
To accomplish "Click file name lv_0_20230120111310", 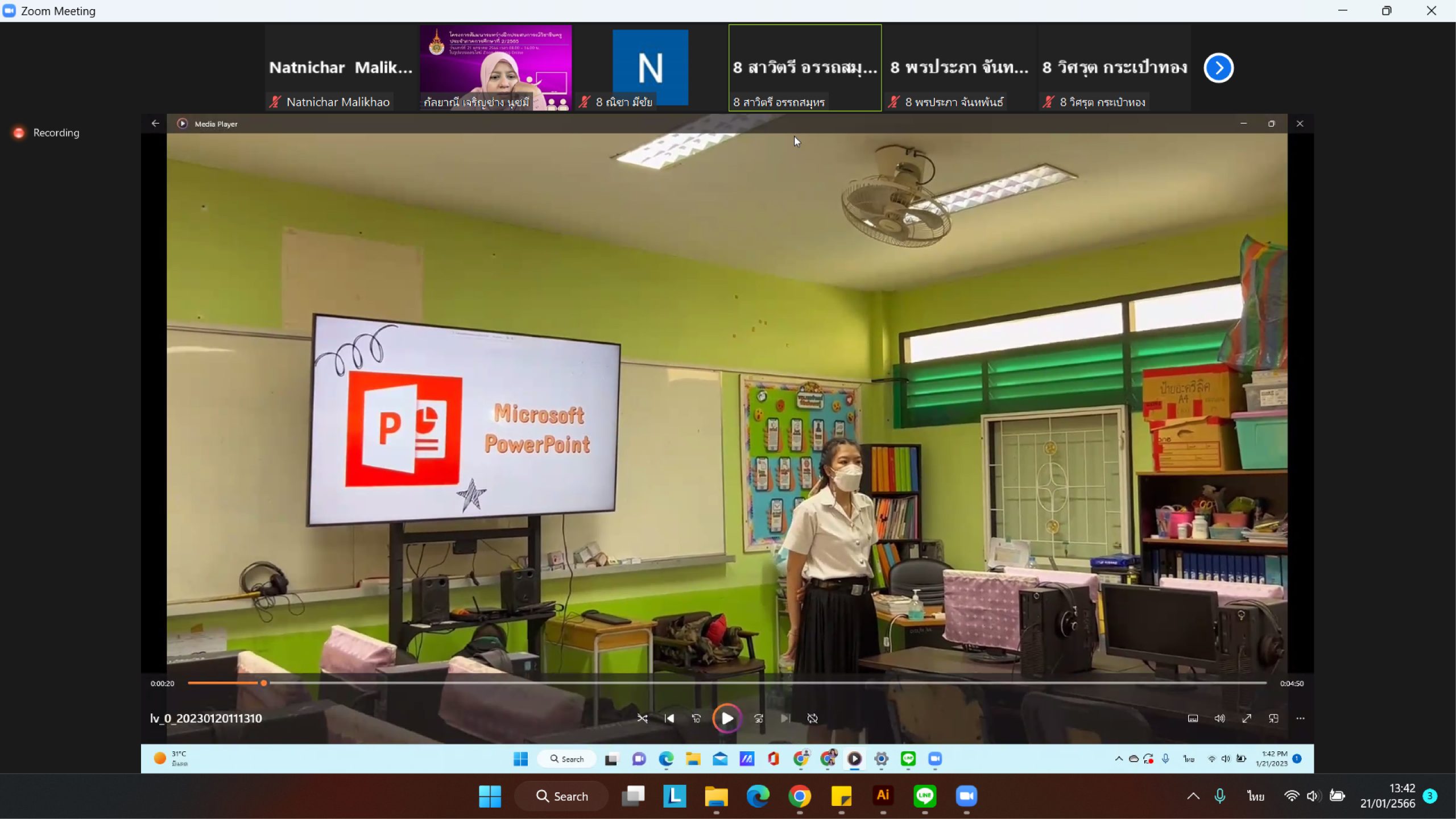I will coord(206,718).
